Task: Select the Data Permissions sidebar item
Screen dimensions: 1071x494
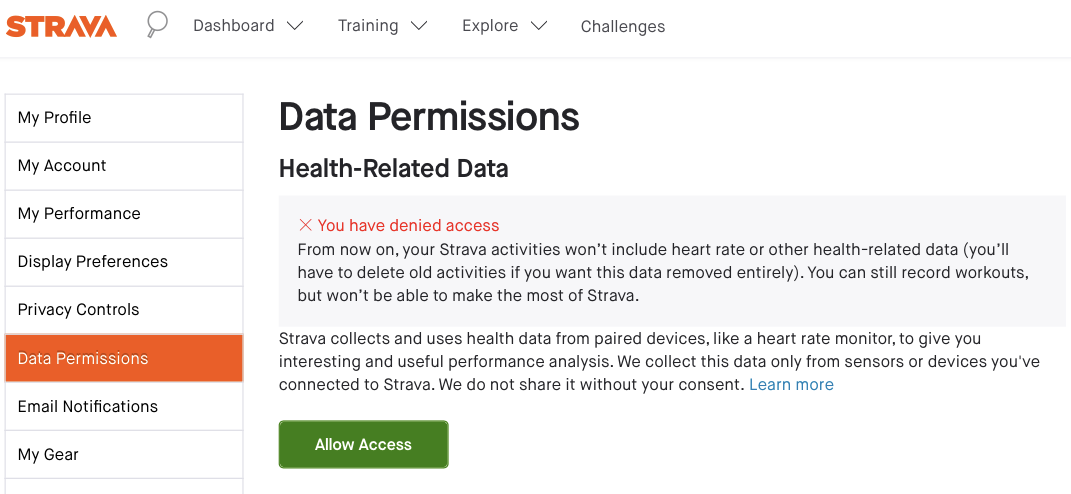Action: [x=124, y=358]
